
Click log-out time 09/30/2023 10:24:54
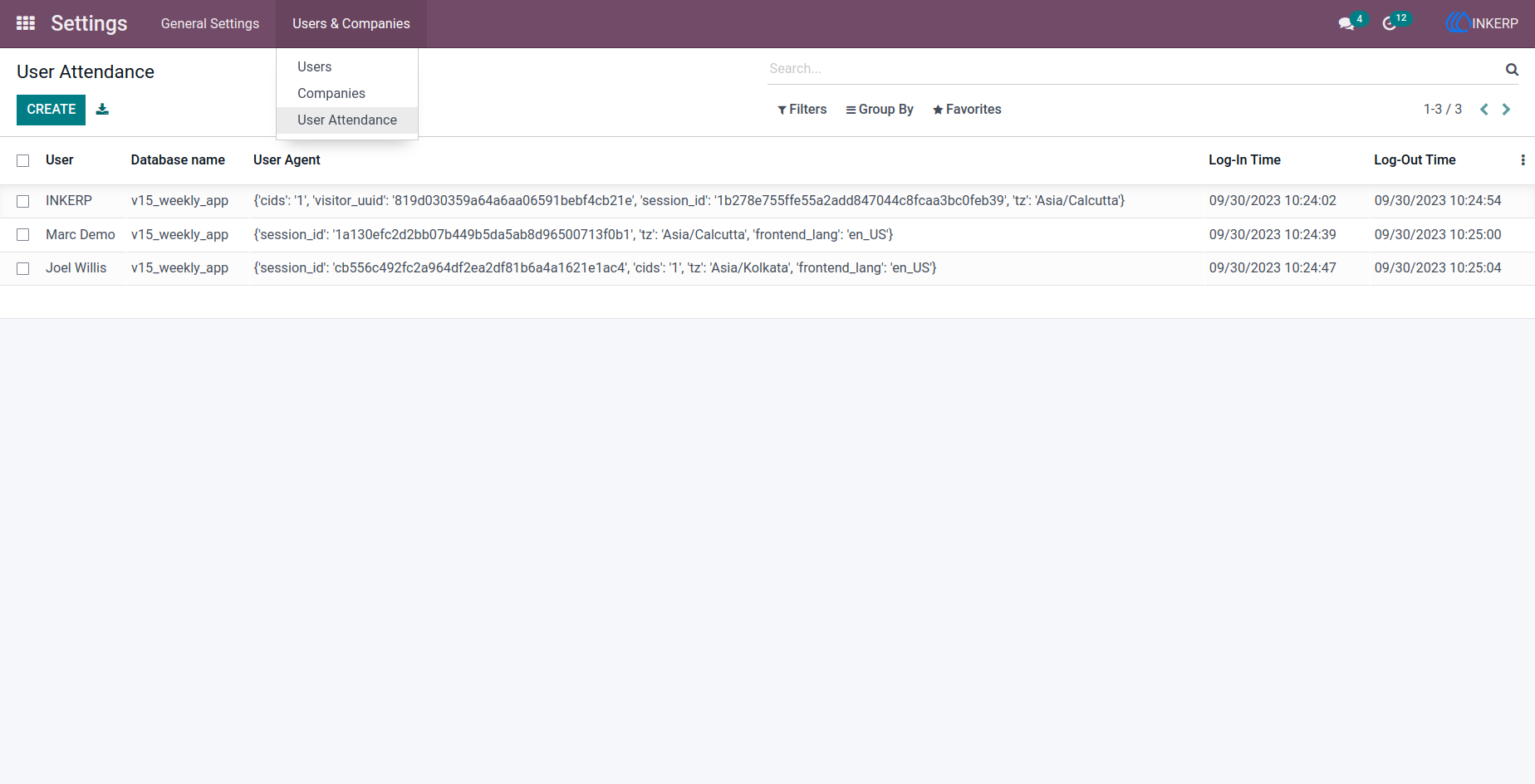[x=1438, y=201]
